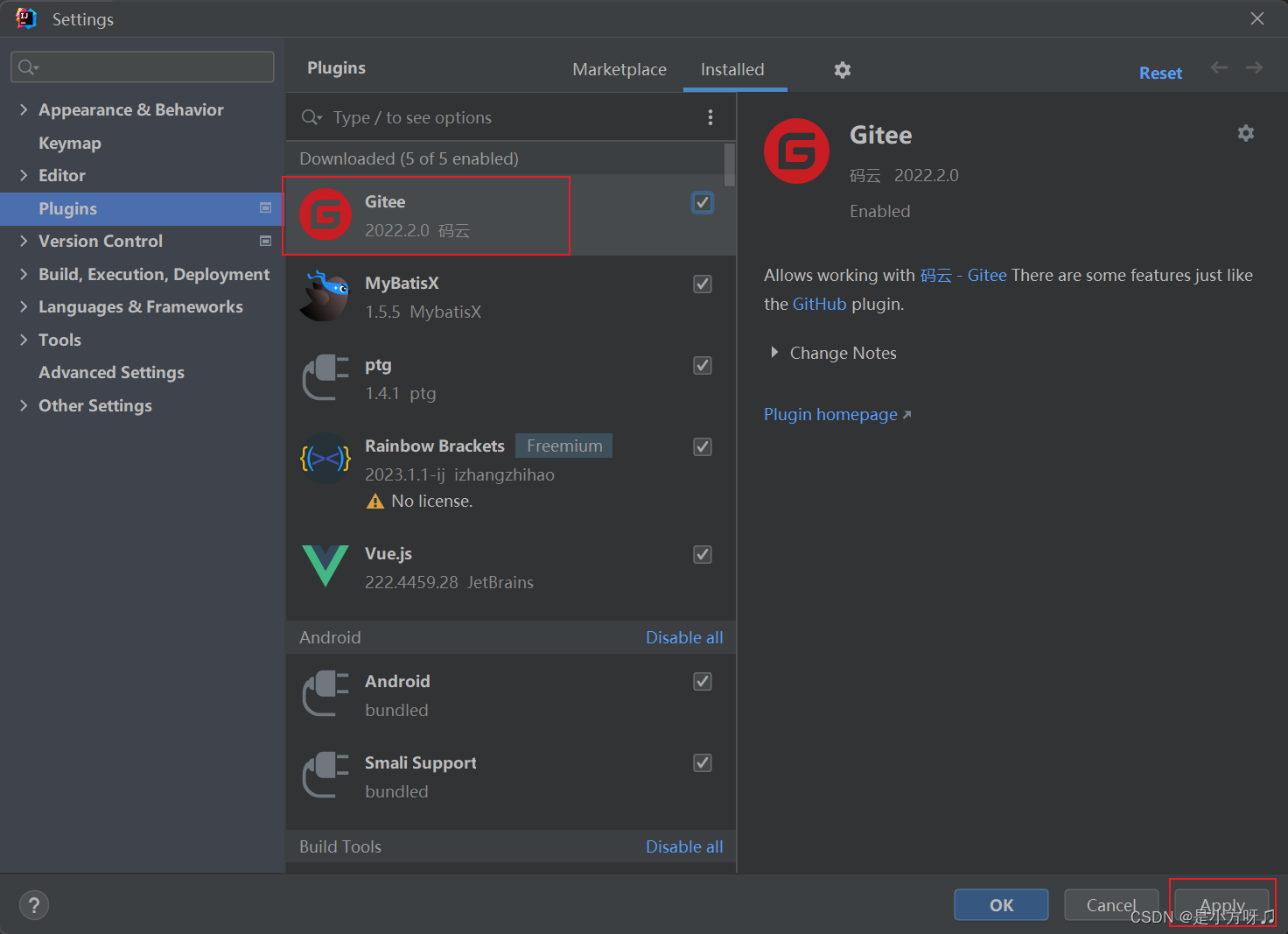1288x934 pixels.
Task: Toggle the Rainbow Brackets checkbox
Action: [x=703, y=446]
